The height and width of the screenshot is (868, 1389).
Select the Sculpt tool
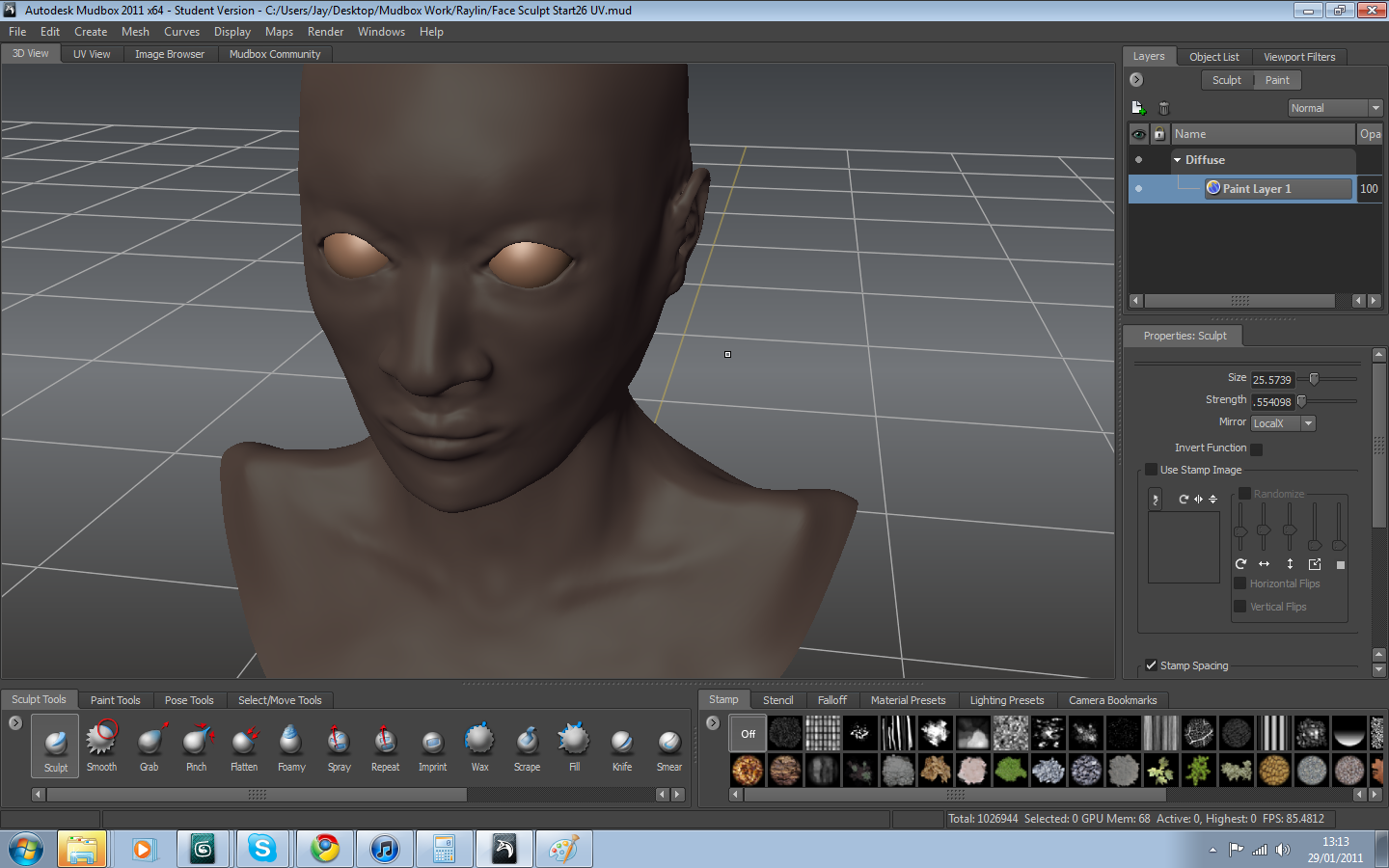tap(55, 743)
